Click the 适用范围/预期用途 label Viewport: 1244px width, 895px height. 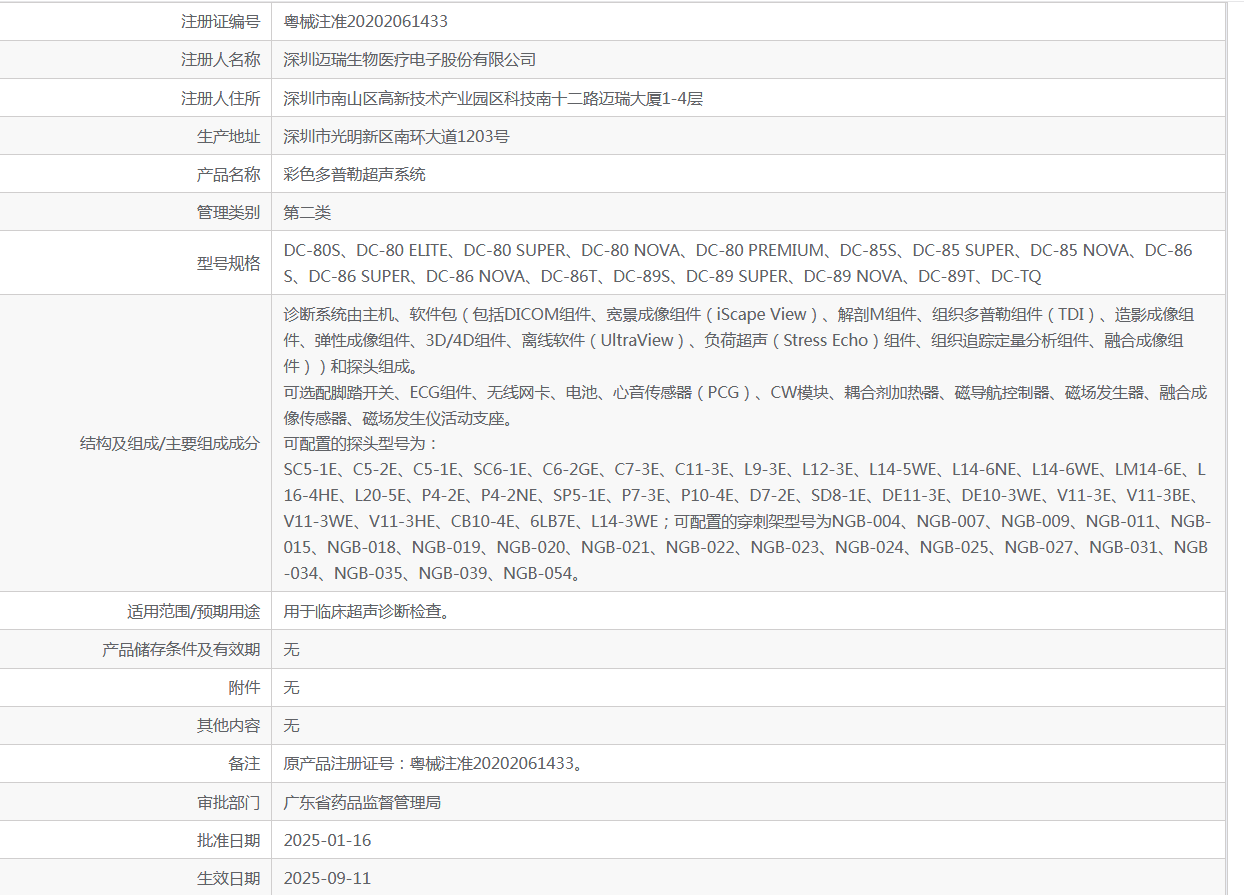click(x=193, y=611)
